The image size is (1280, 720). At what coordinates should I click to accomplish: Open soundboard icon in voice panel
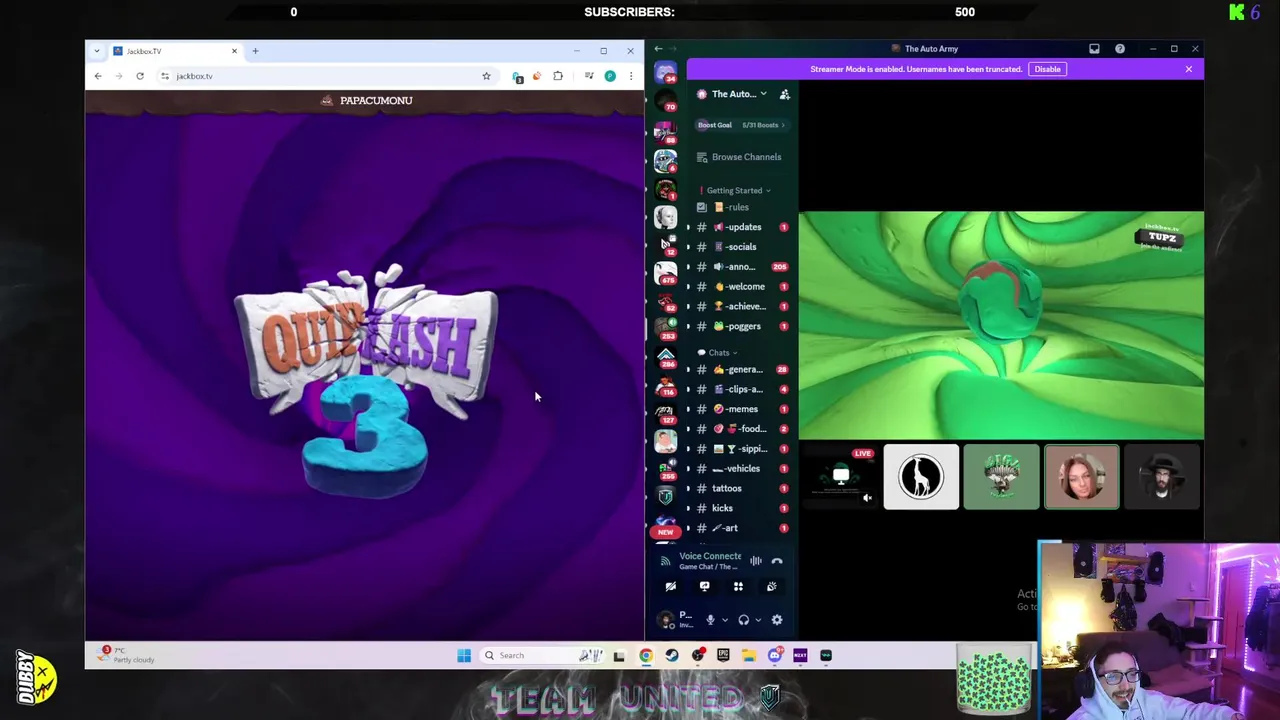[771, 587]
